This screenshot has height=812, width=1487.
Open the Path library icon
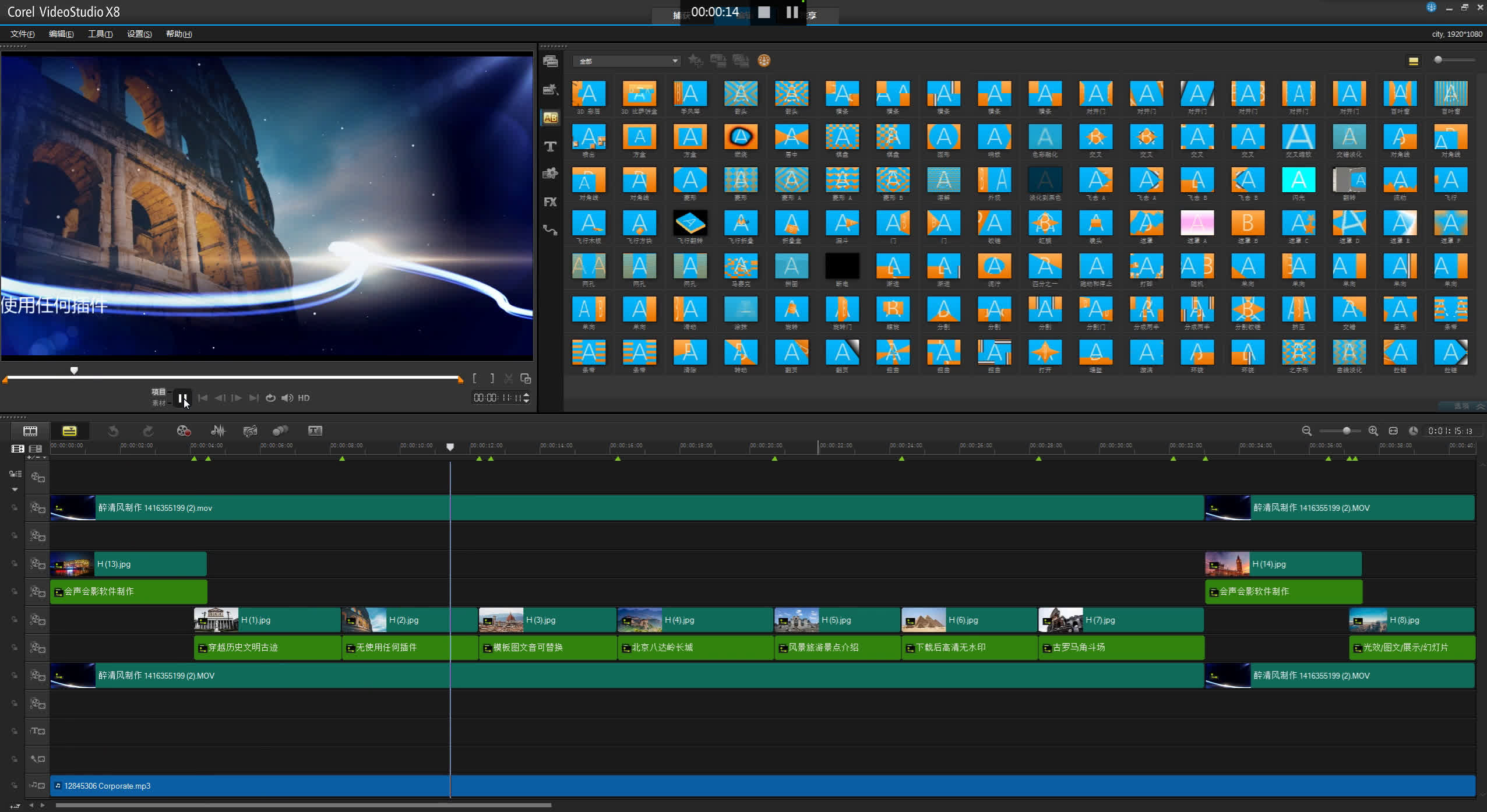(x=550, y=230)
